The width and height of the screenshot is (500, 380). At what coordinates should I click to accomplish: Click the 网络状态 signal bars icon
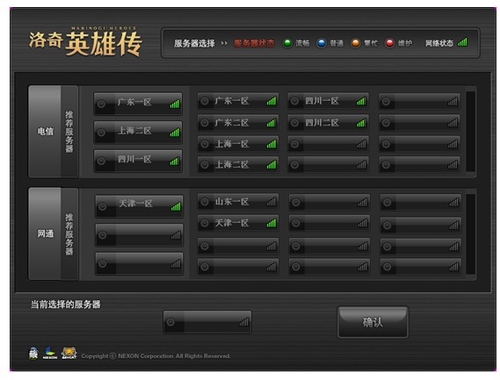click(463, 42)
